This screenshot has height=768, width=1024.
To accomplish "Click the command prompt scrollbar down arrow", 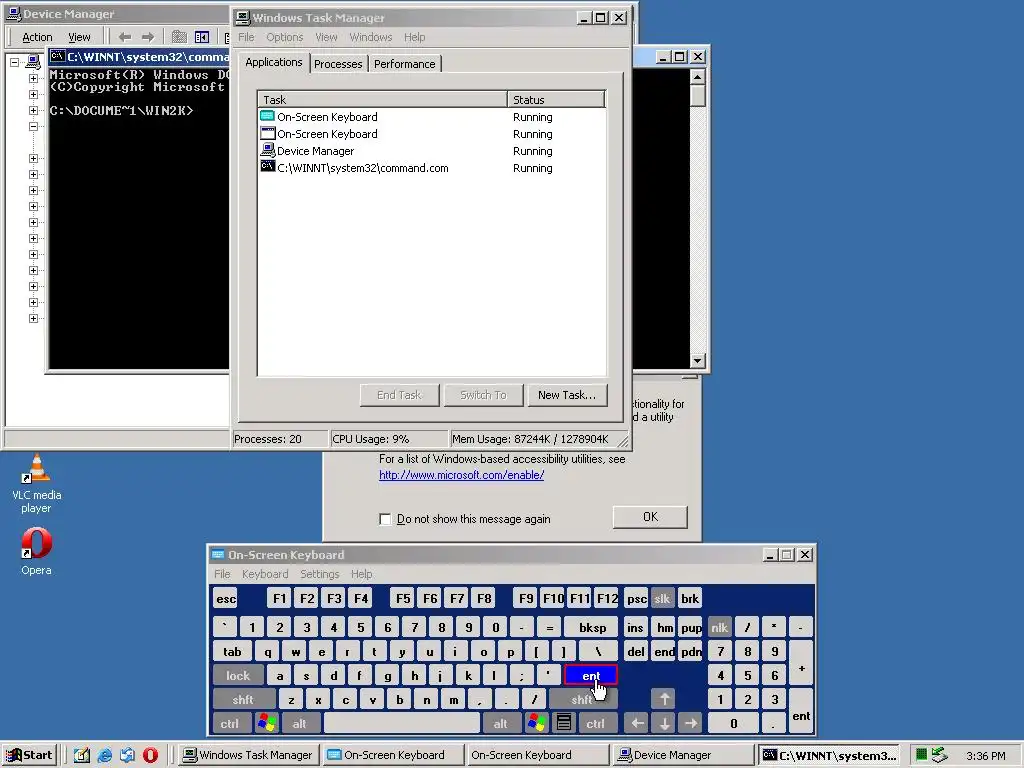I will click(x=697, y=360).
